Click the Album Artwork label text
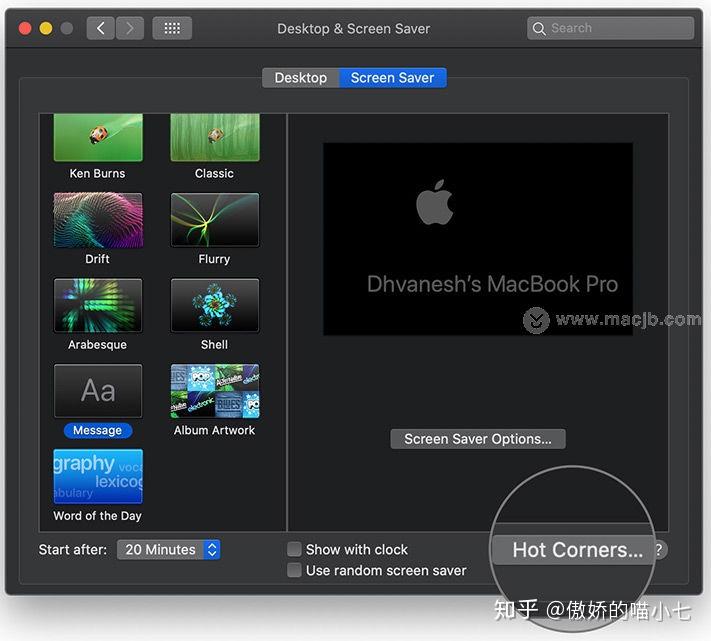Viewport: 711px width, 641px height. 214,430
